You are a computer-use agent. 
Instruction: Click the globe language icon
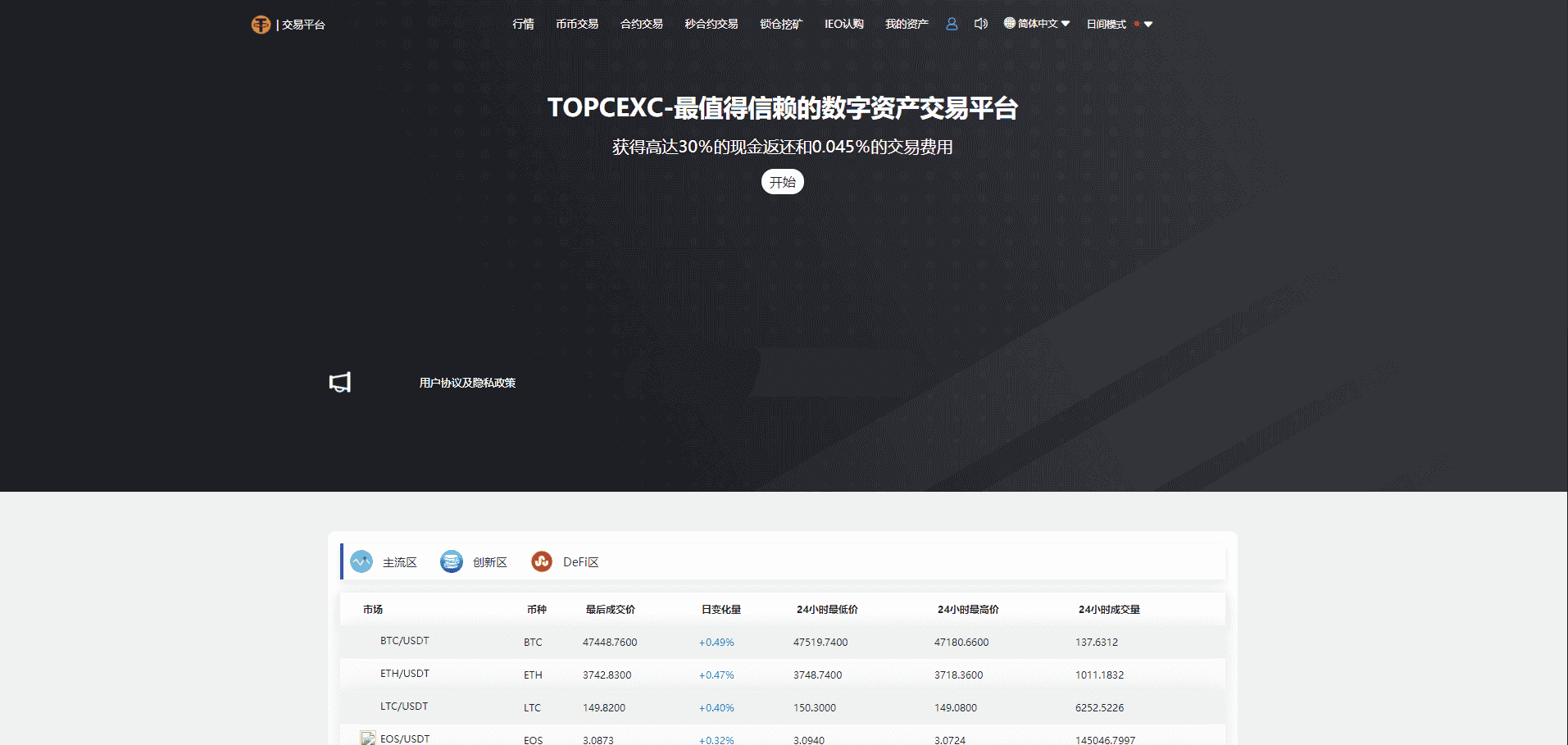point(1010,23)
